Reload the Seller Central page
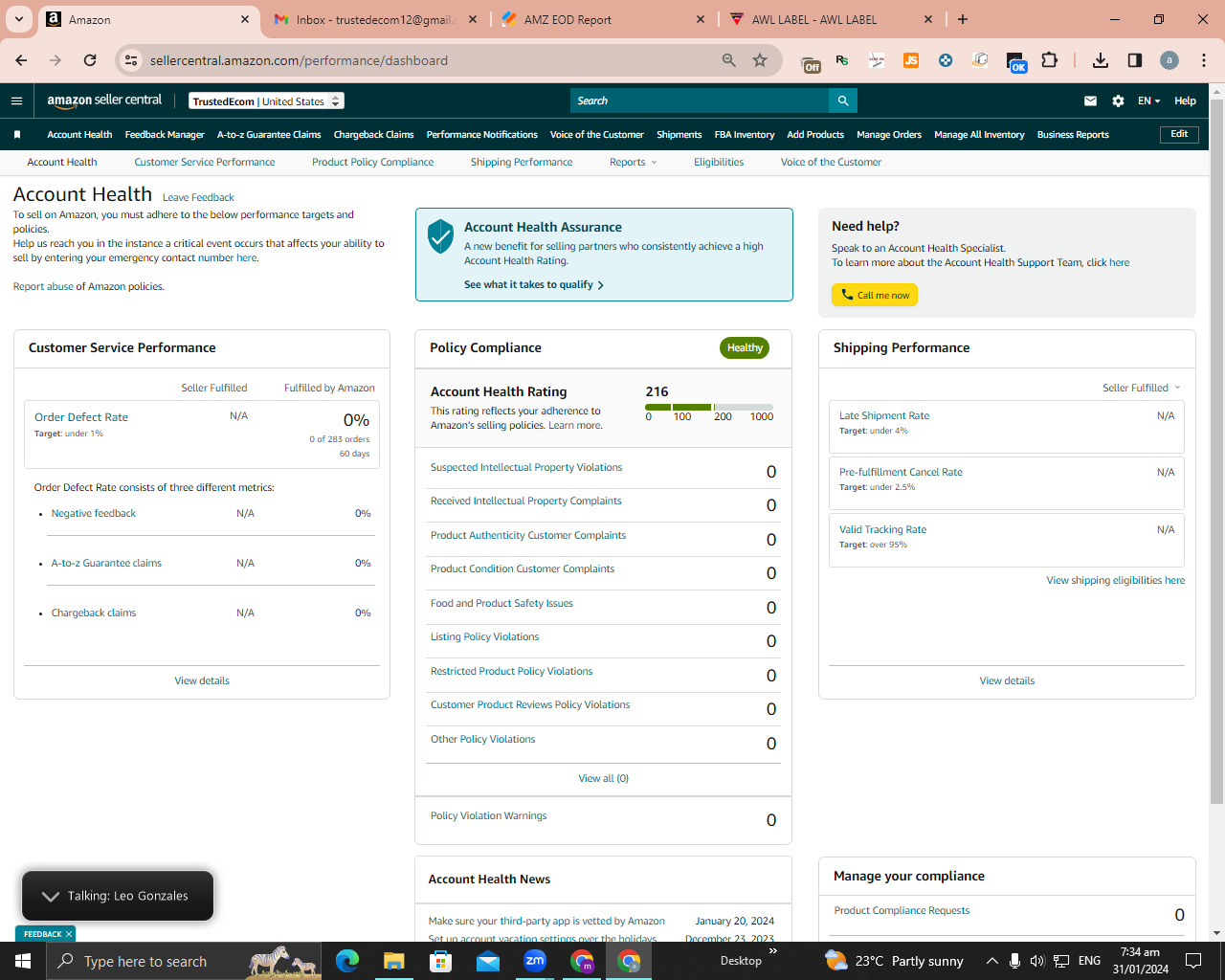 click(x=90, y=60)
